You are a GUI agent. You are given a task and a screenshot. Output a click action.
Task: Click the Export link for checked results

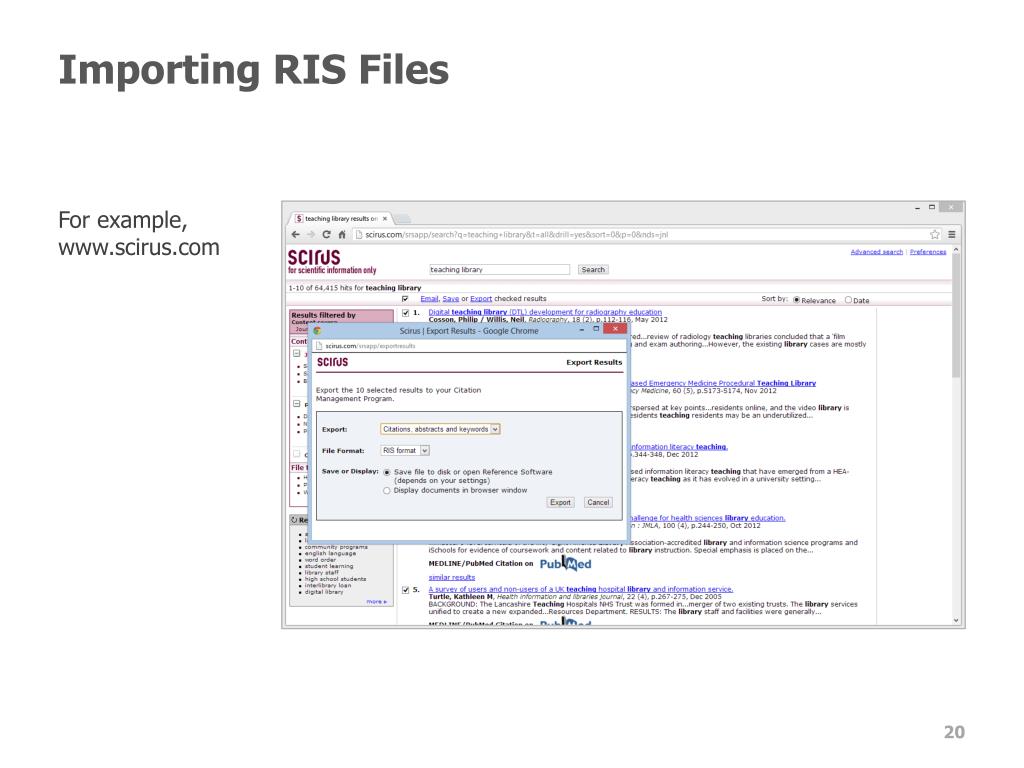pos(481,298)
